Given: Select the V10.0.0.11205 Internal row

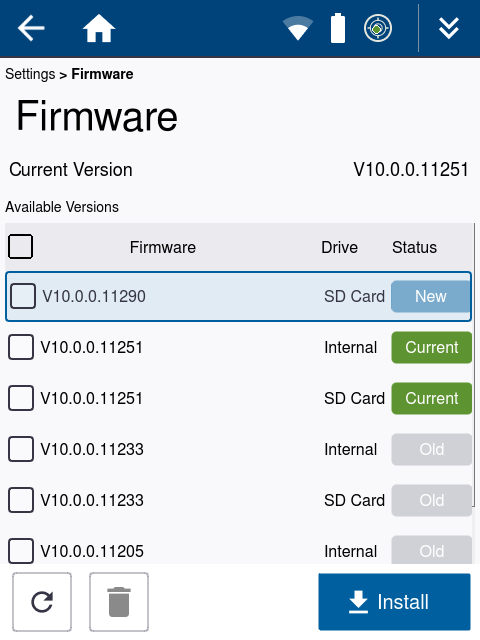Looking at the screenshot, I should [x=240, y=551].
